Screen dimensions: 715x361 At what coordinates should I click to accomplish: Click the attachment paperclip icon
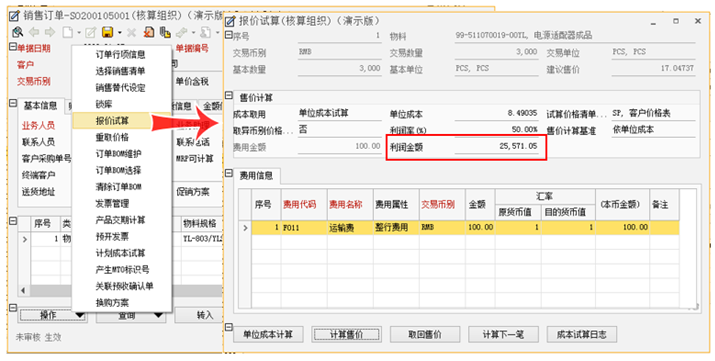click(165, 32)
